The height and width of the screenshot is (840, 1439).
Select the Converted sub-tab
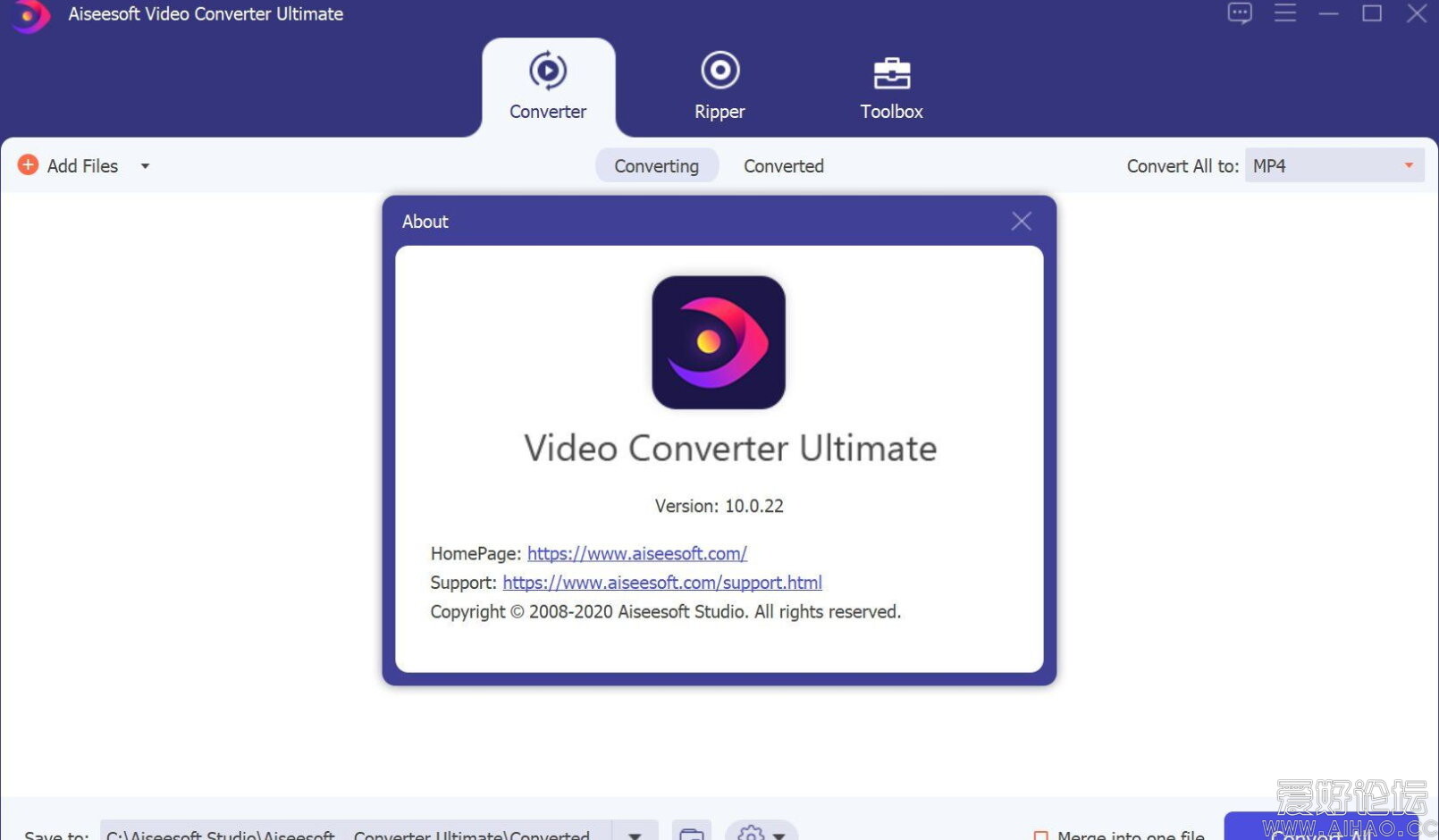pos(784,166)
